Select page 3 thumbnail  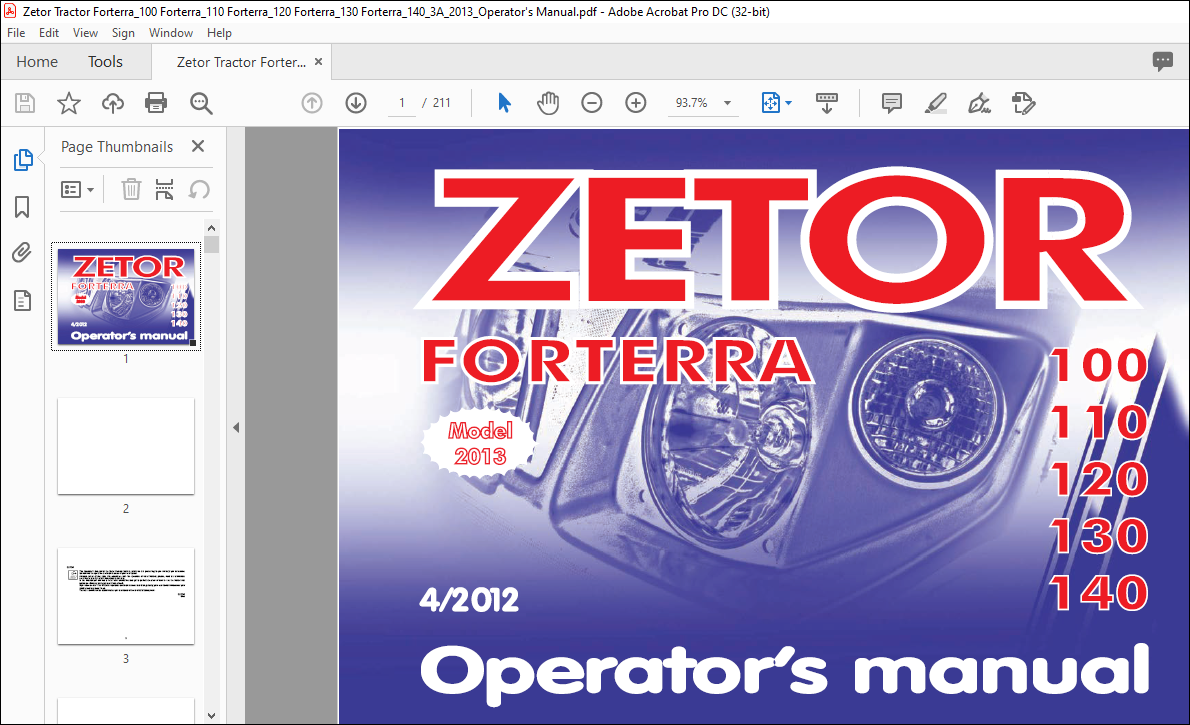(126, 596)
